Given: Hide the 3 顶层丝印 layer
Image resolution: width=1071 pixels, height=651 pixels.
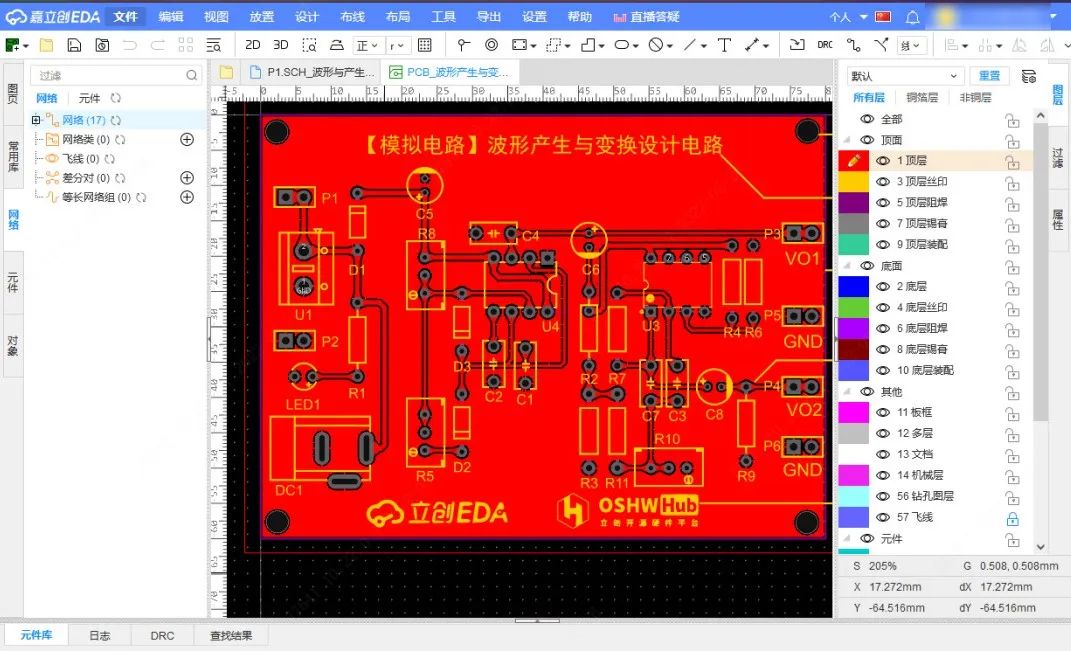Looking at the screenshot, I should click(x=883, y=182).
